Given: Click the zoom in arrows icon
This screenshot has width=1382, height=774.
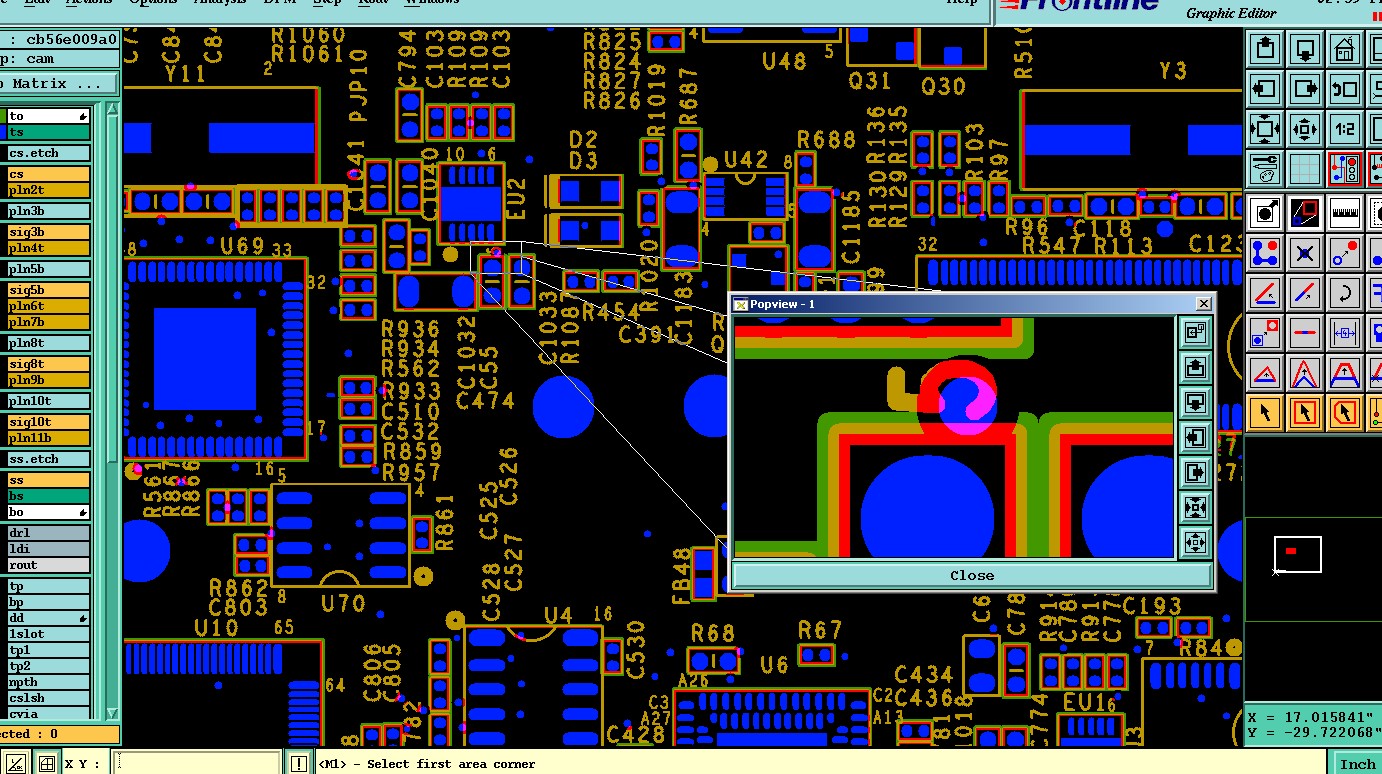Looking at the screenshot, I should tap(1265, 128).
